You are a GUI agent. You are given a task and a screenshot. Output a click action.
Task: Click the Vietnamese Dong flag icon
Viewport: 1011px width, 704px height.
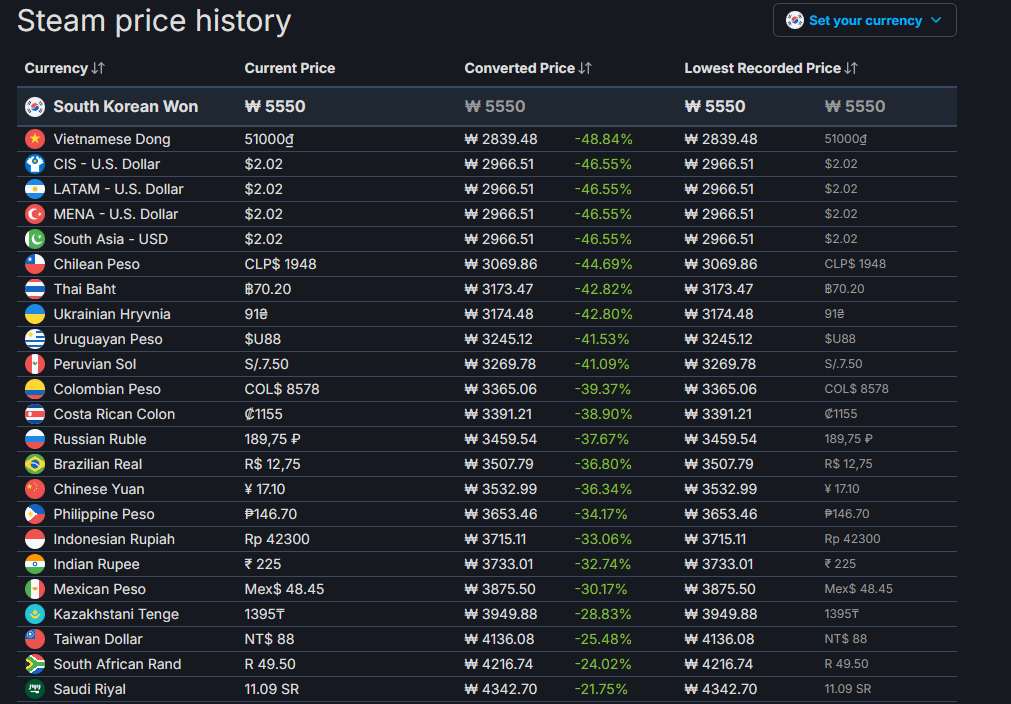pos(35,139)
